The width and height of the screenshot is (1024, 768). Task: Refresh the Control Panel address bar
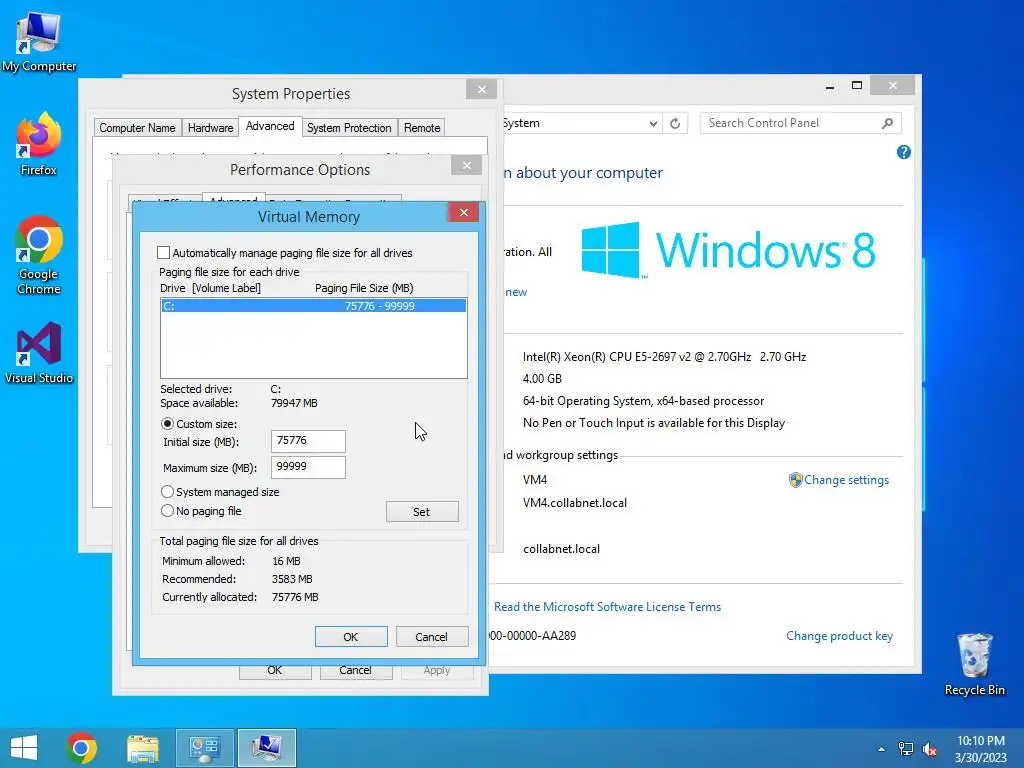pos(675,123)
